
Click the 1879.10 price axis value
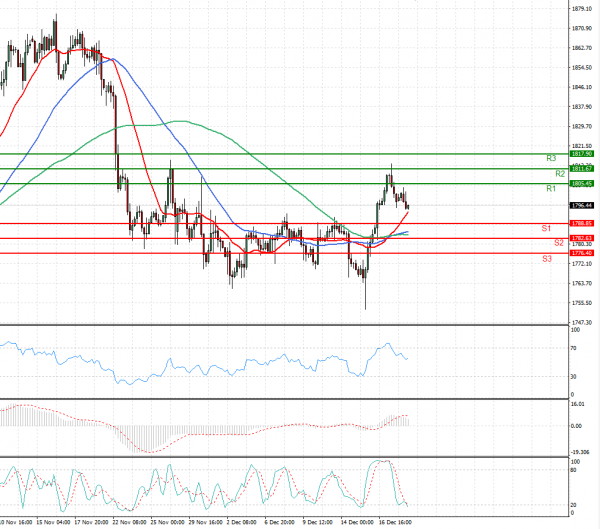click(582, 9)
